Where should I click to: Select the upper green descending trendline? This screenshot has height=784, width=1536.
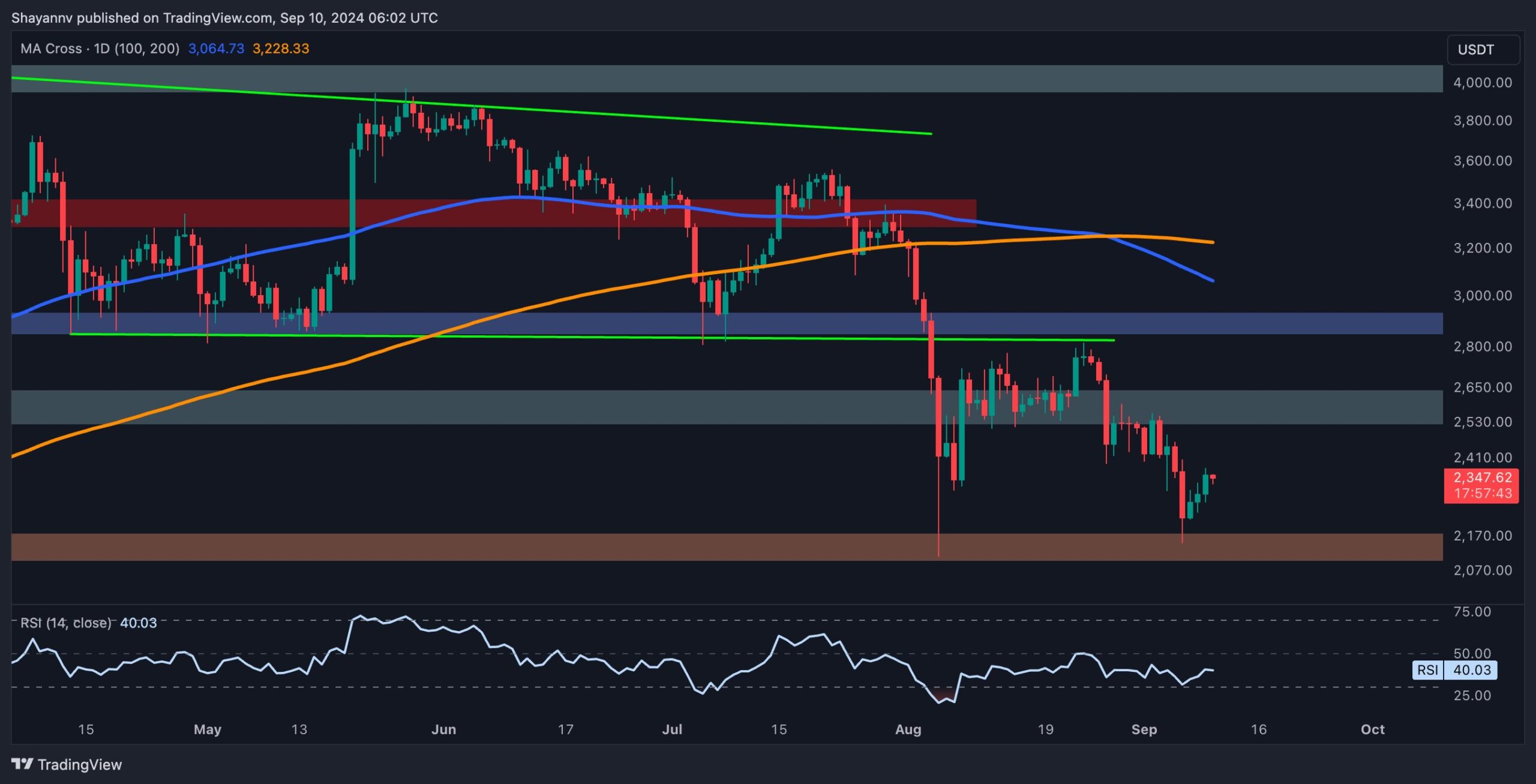720,121
